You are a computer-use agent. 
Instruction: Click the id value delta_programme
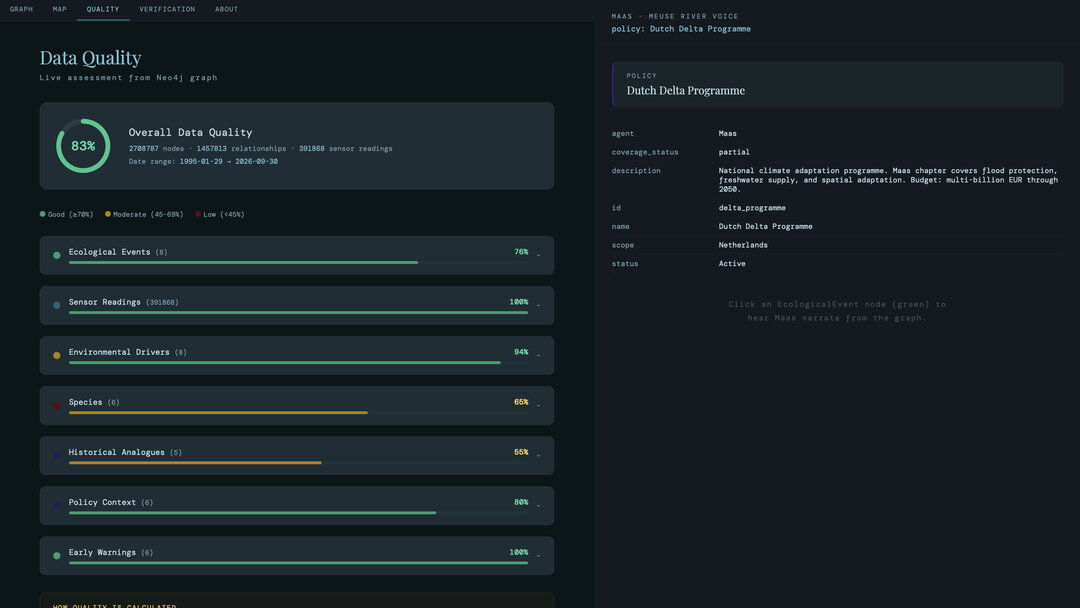(x=752, y=208)
